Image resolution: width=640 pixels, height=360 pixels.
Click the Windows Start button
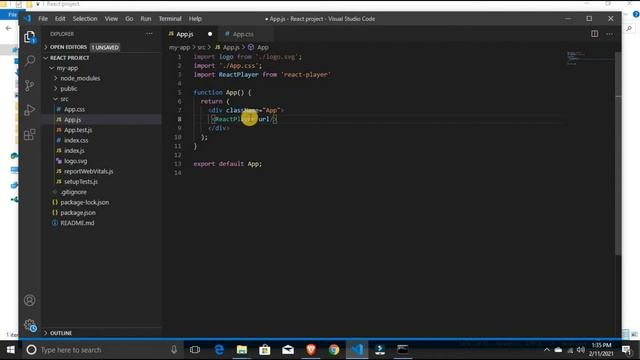coord(11,350)
